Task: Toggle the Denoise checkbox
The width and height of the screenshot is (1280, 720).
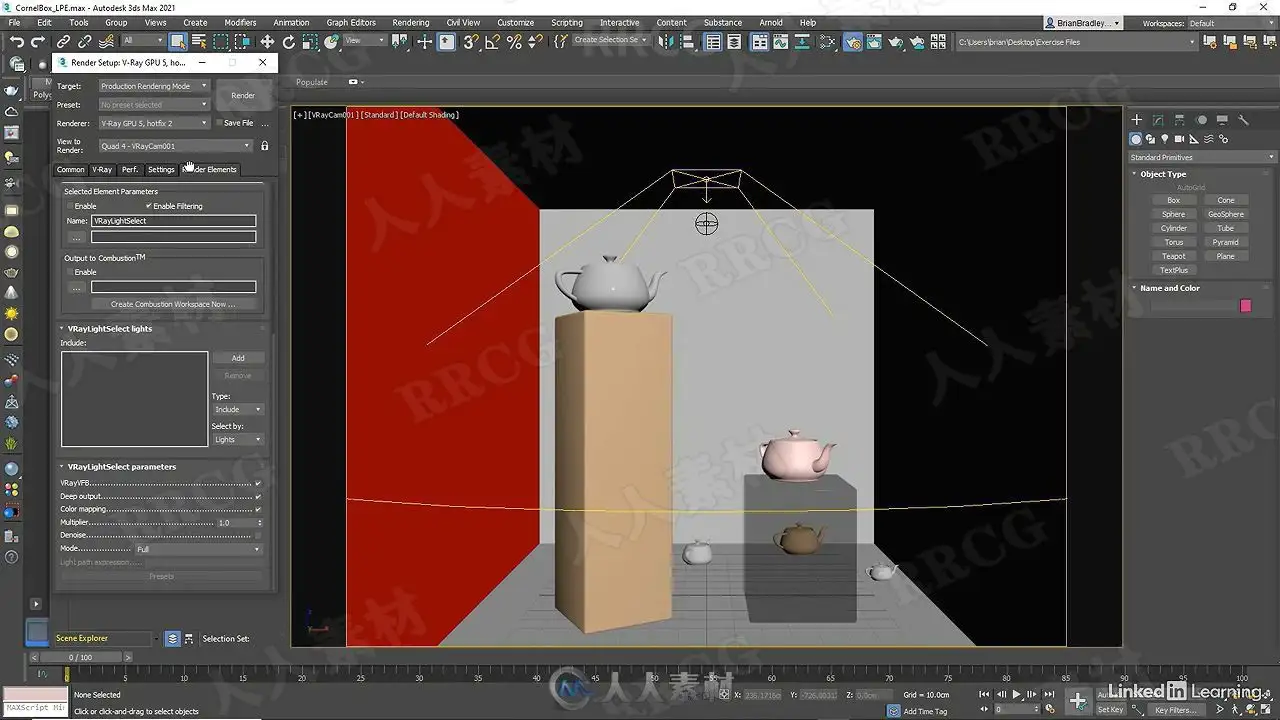Action: click(258, 535)
